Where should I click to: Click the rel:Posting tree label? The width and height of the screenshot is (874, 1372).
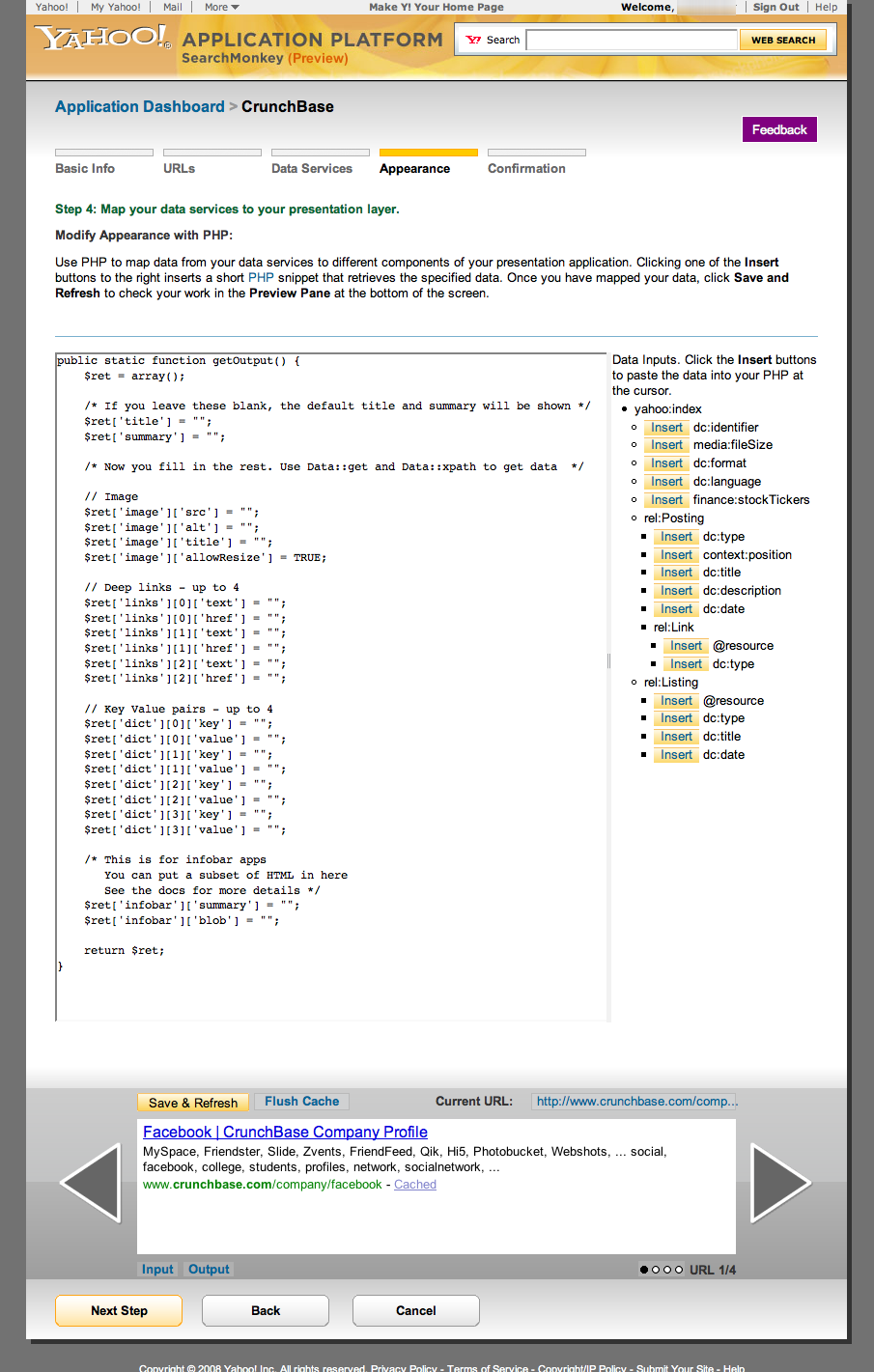tap(674, 518)
